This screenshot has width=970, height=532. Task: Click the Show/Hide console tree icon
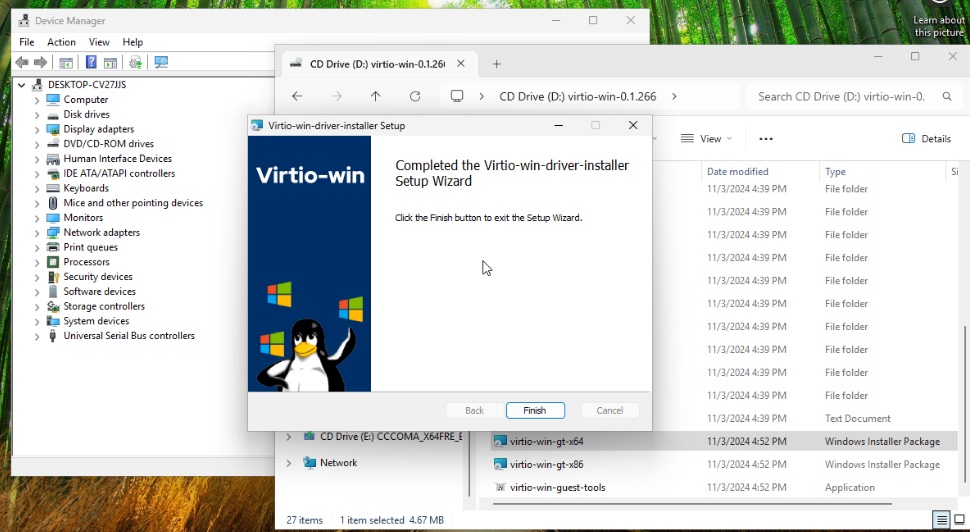(65, 62)
